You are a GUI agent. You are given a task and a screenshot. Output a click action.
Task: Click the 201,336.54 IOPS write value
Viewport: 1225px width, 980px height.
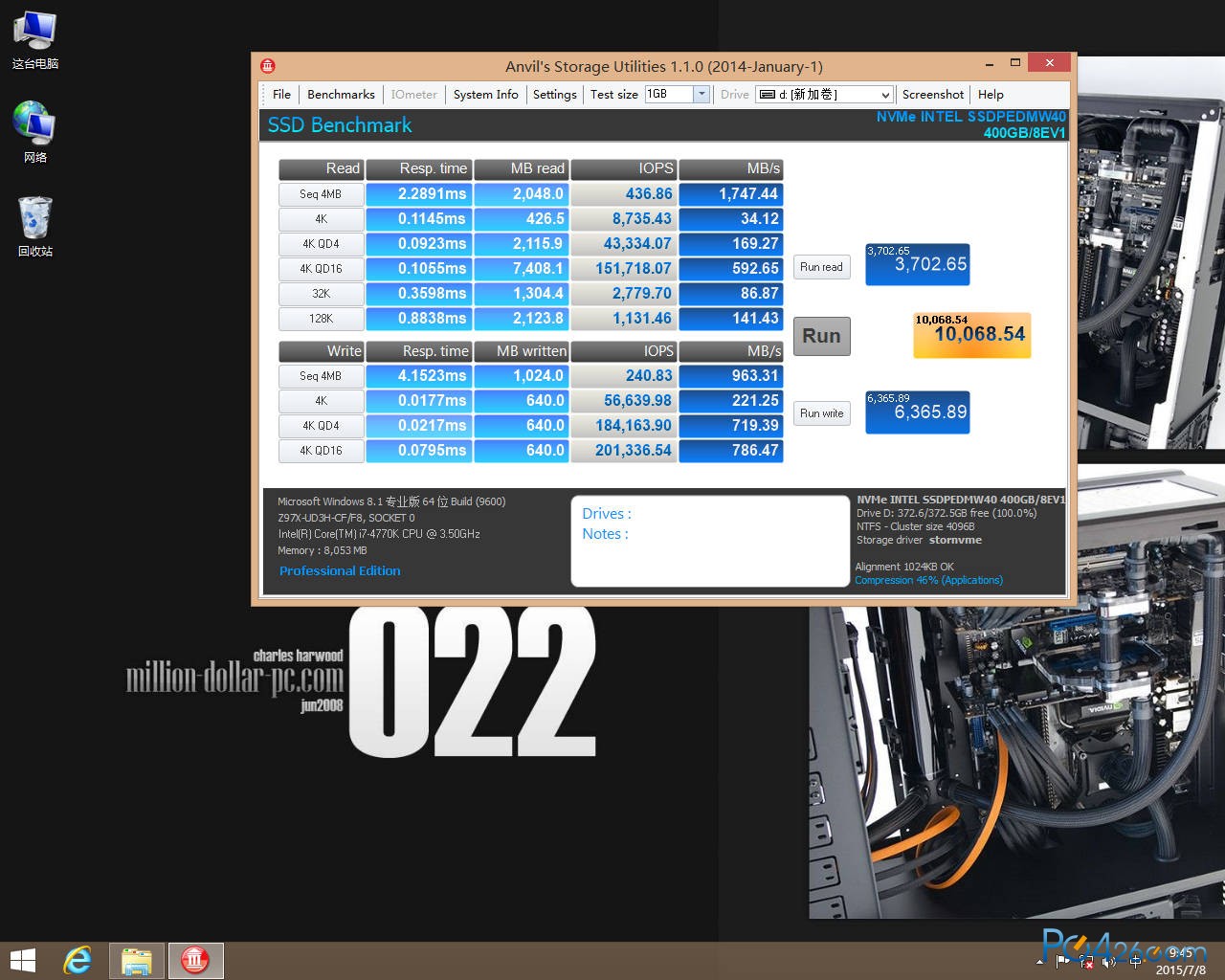click(x=624, y=451)
